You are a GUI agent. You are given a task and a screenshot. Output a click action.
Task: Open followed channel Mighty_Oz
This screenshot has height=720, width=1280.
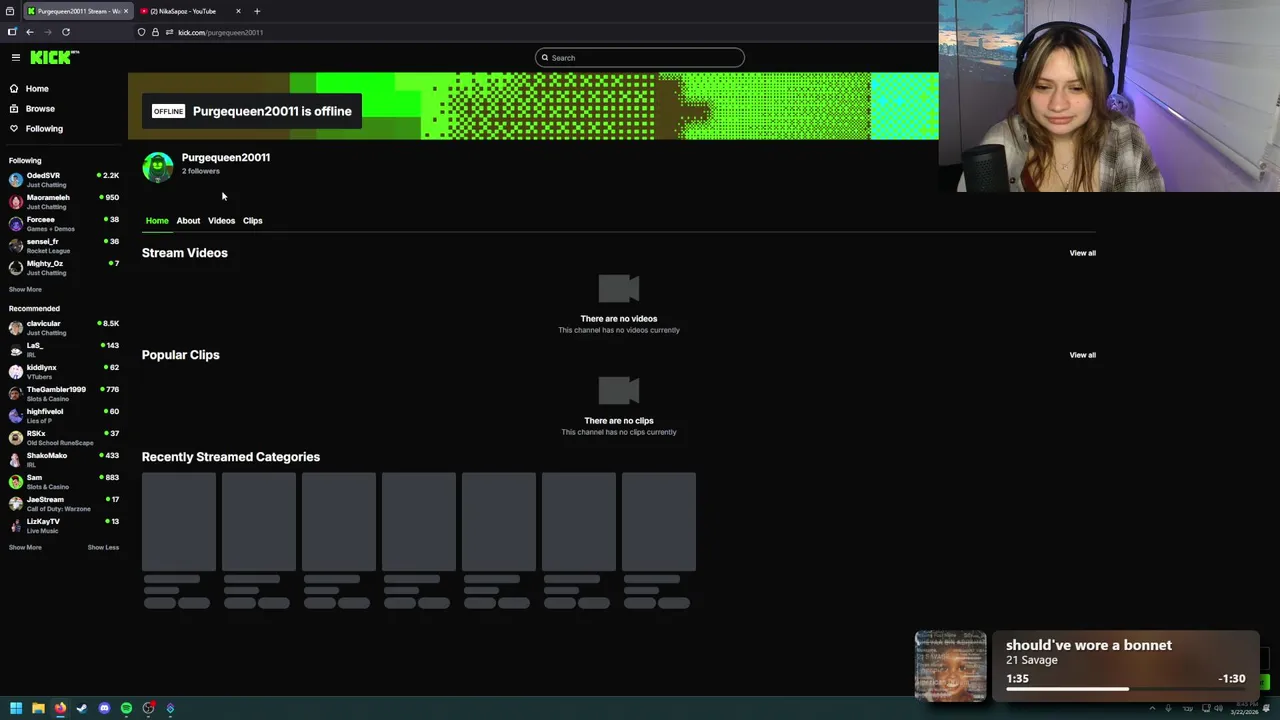(x=64, y=268)
